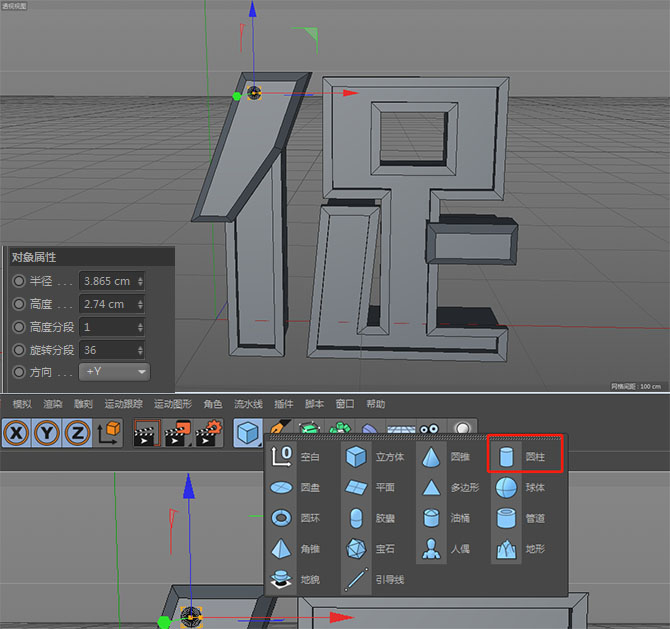Add a 球体 sphere primitive
670x629 pixels.
point(520,487)
